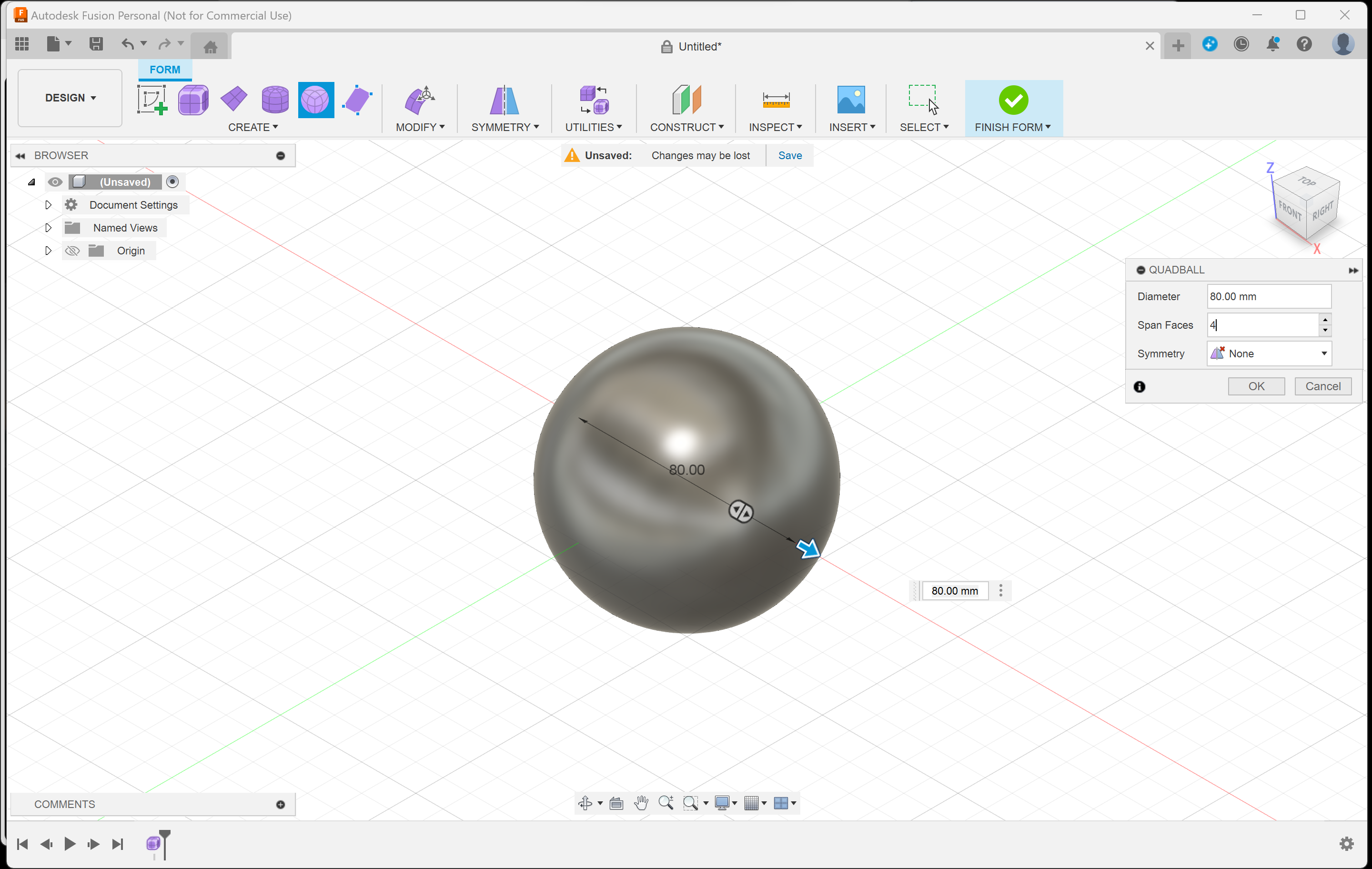Activate the Unsaved component radio button

click(x=172, y=182)
